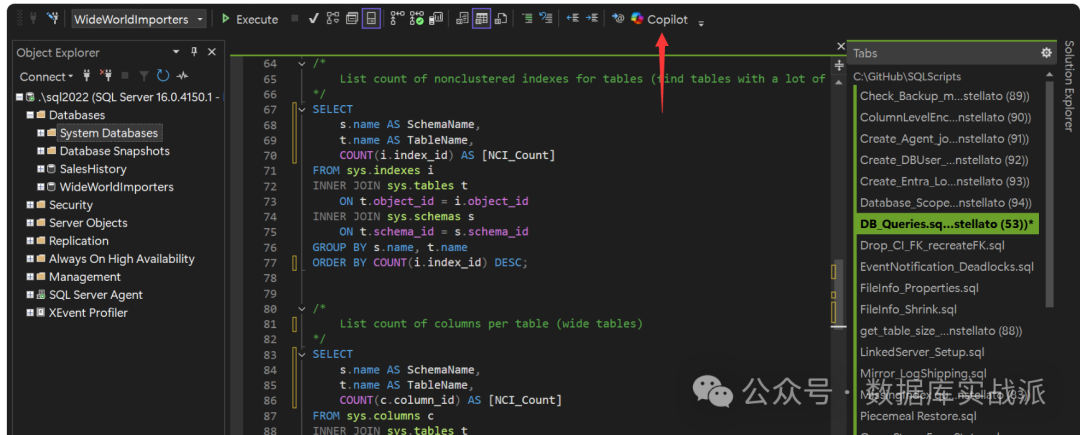Image resolution: width=1080 pixels, height=435 pixels.
Task: Click the Increase Indent icon
Action: pyautogui.click(x=591, y=19)
